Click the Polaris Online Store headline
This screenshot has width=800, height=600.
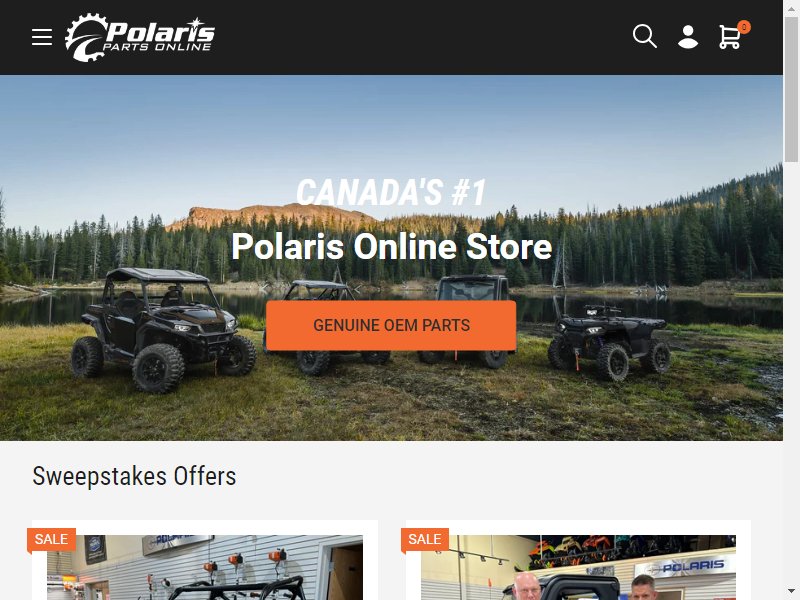[391, 246]
